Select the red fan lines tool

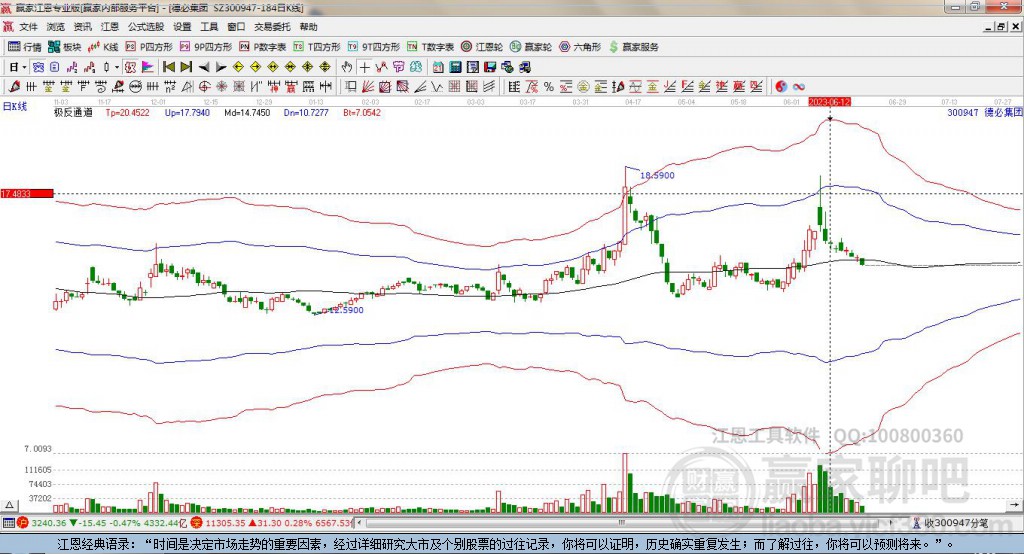[x=368, y=86]
